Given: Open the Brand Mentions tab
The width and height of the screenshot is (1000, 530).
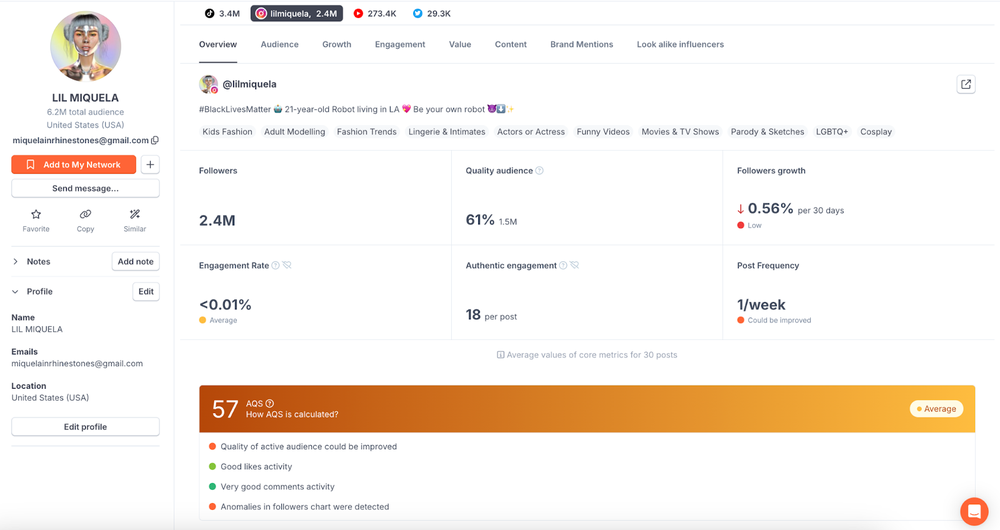Looking at the screenshot, I should [582, 45].
